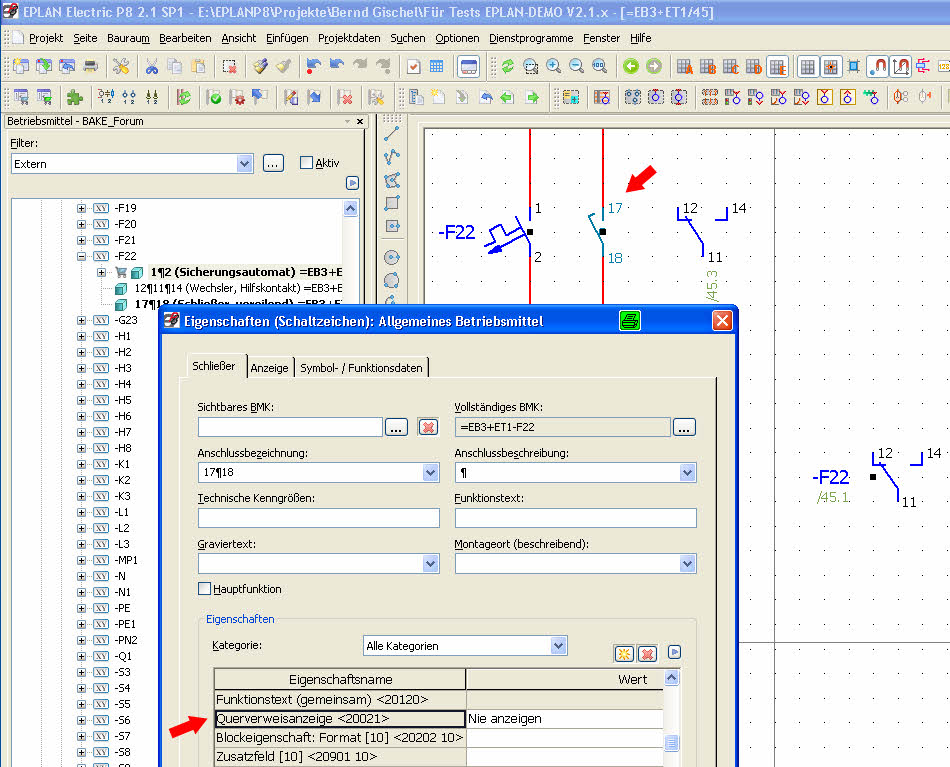Expand the Sicherungsautomat sub-node under -F22

click(101, 272)
